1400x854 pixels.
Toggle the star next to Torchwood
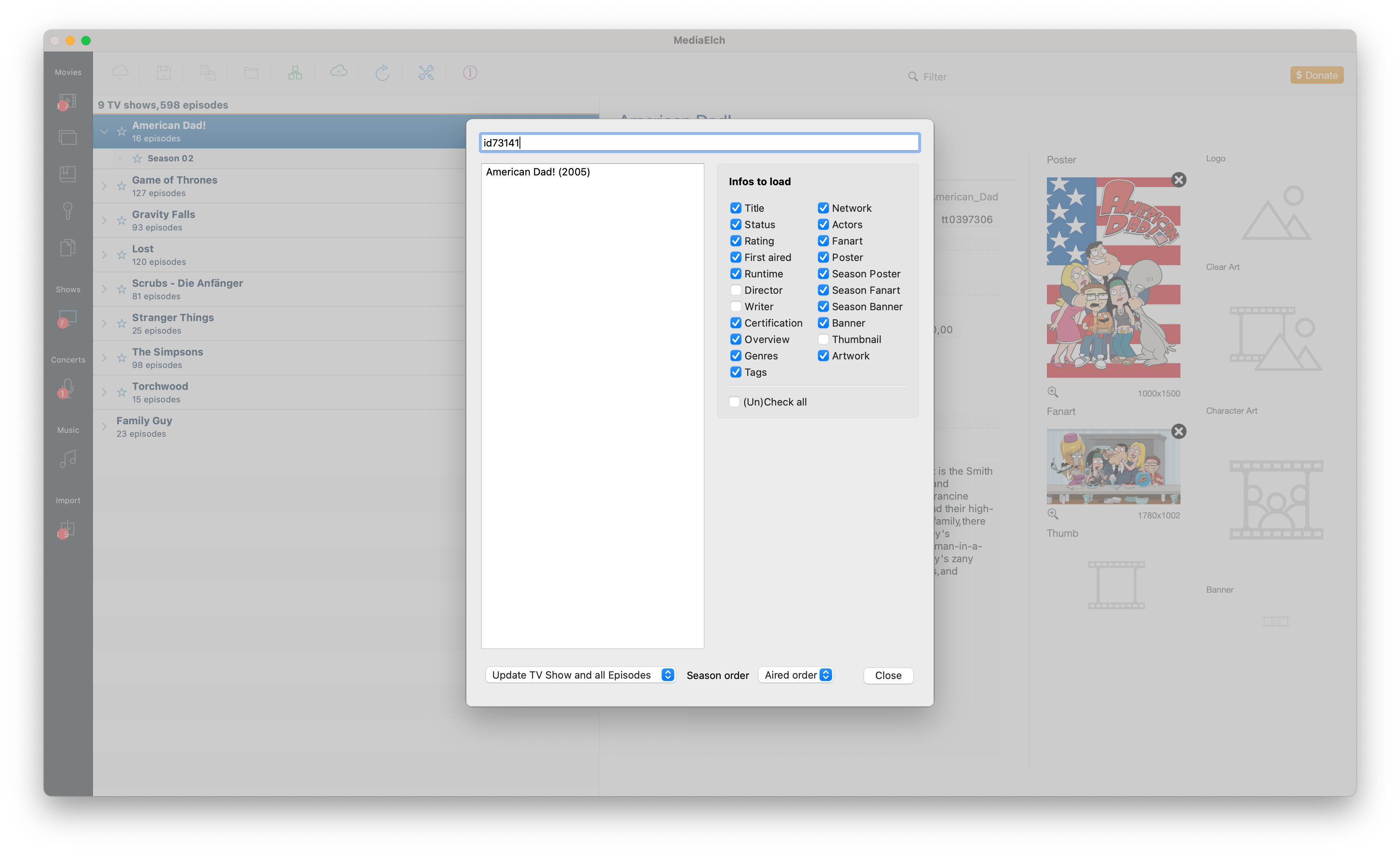tap(121, 392)
